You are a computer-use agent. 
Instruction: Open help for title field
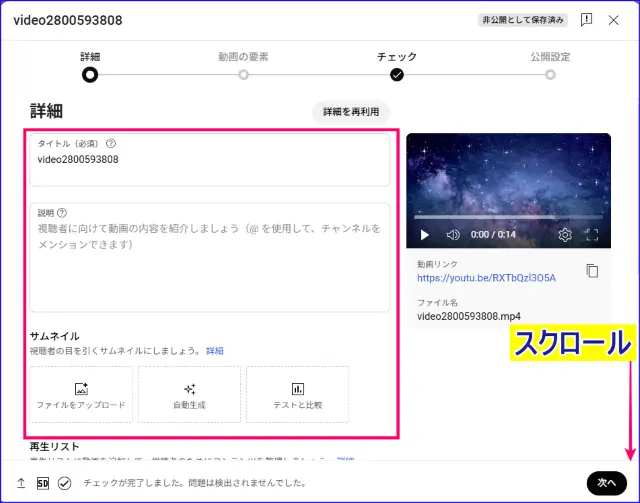[x=111, y=143]
